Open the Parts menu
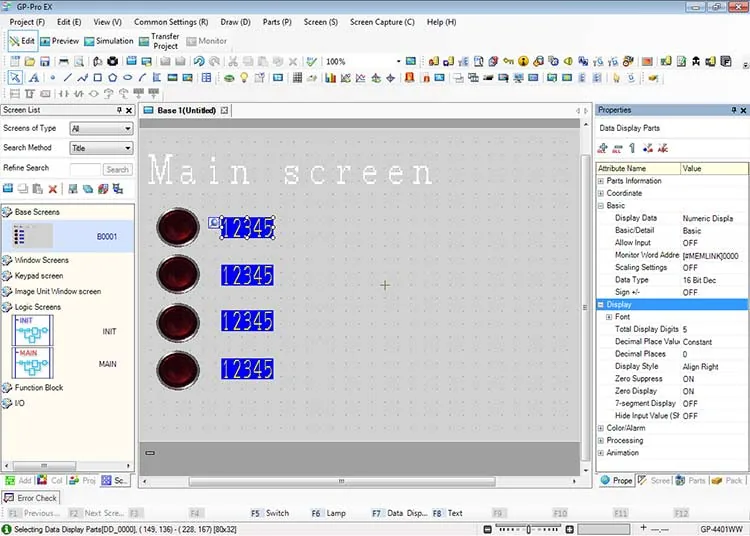Image resolution: width=750 pixels, height=536 pixels. [x=277, y=22]
